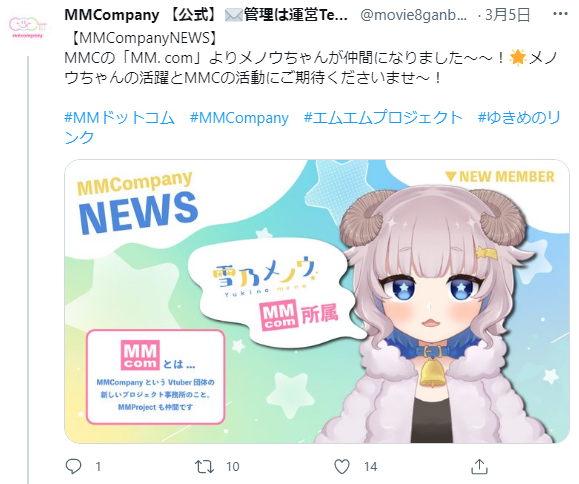Retweet this MMCompany post
The width and height of the screenshot is (579, 484).
coord(204,467)
